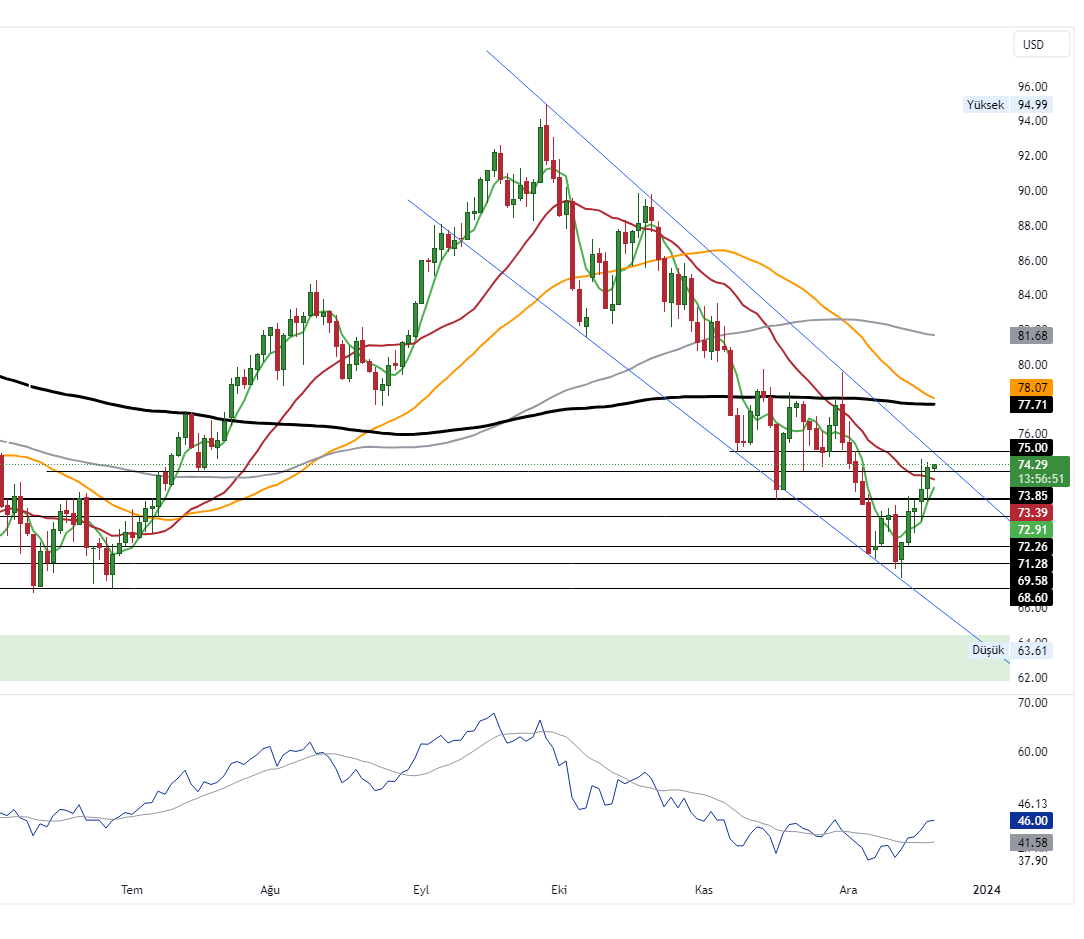
Task: Click the green 74.29 current price label
Action: pyautogui.click(x=1032, y=465)
